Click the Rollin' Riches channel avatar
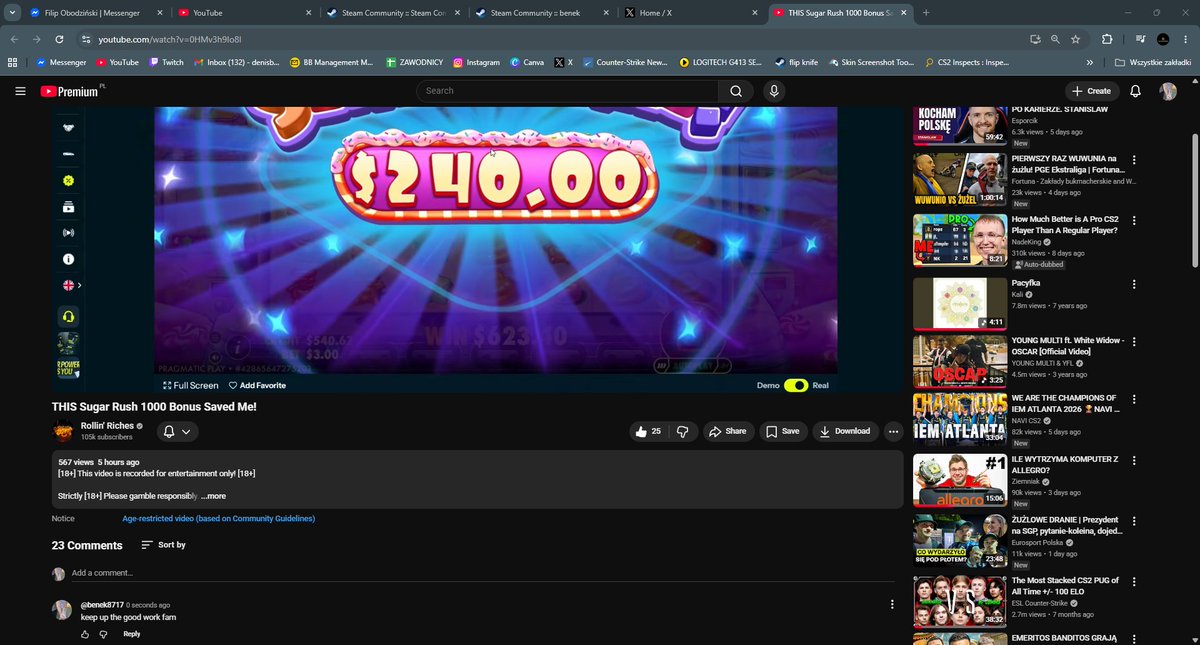The width and height of the screenshot is (1200, 645). click(62, 431)
